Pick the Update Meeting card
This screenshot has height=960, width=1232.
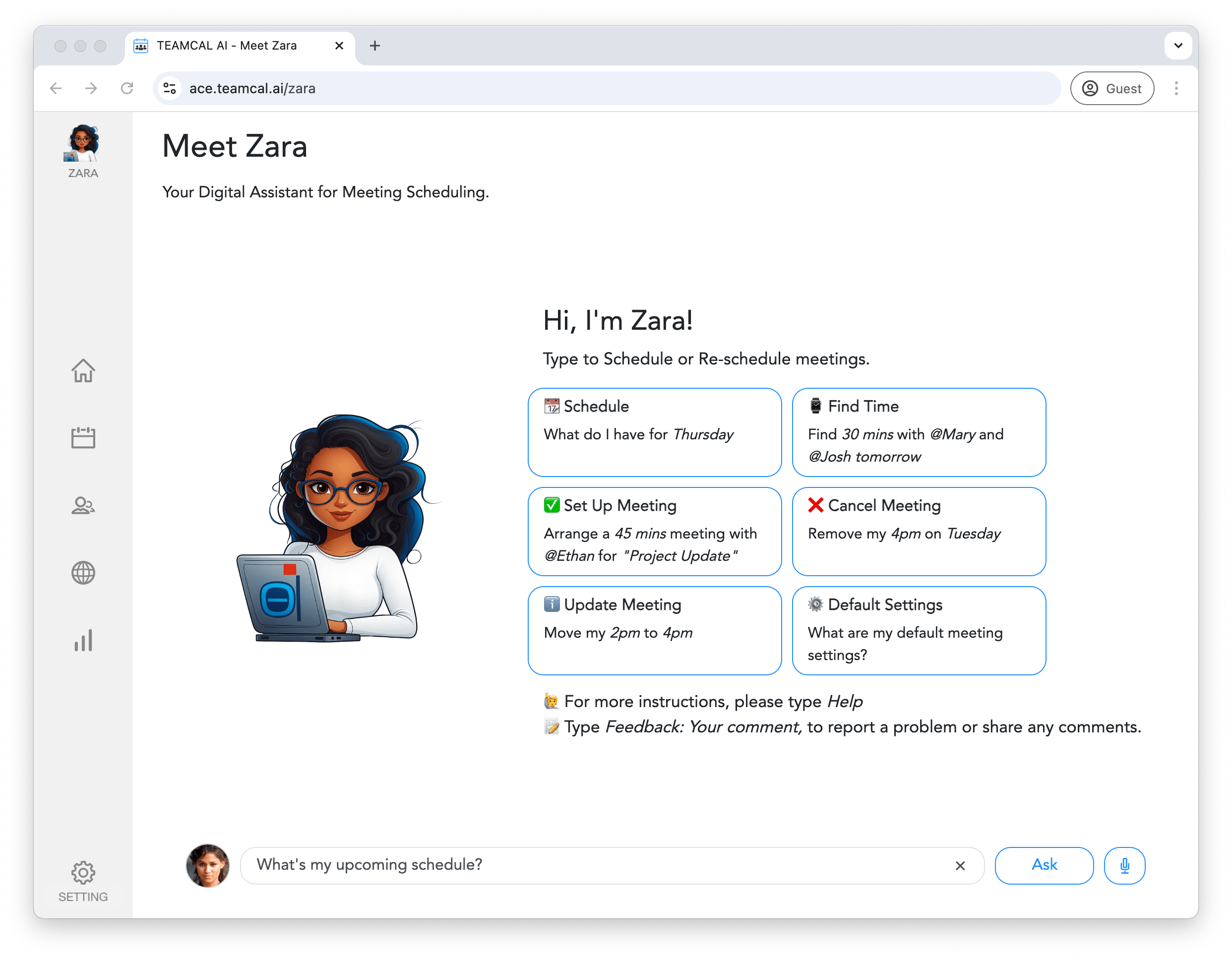point(654,631)
